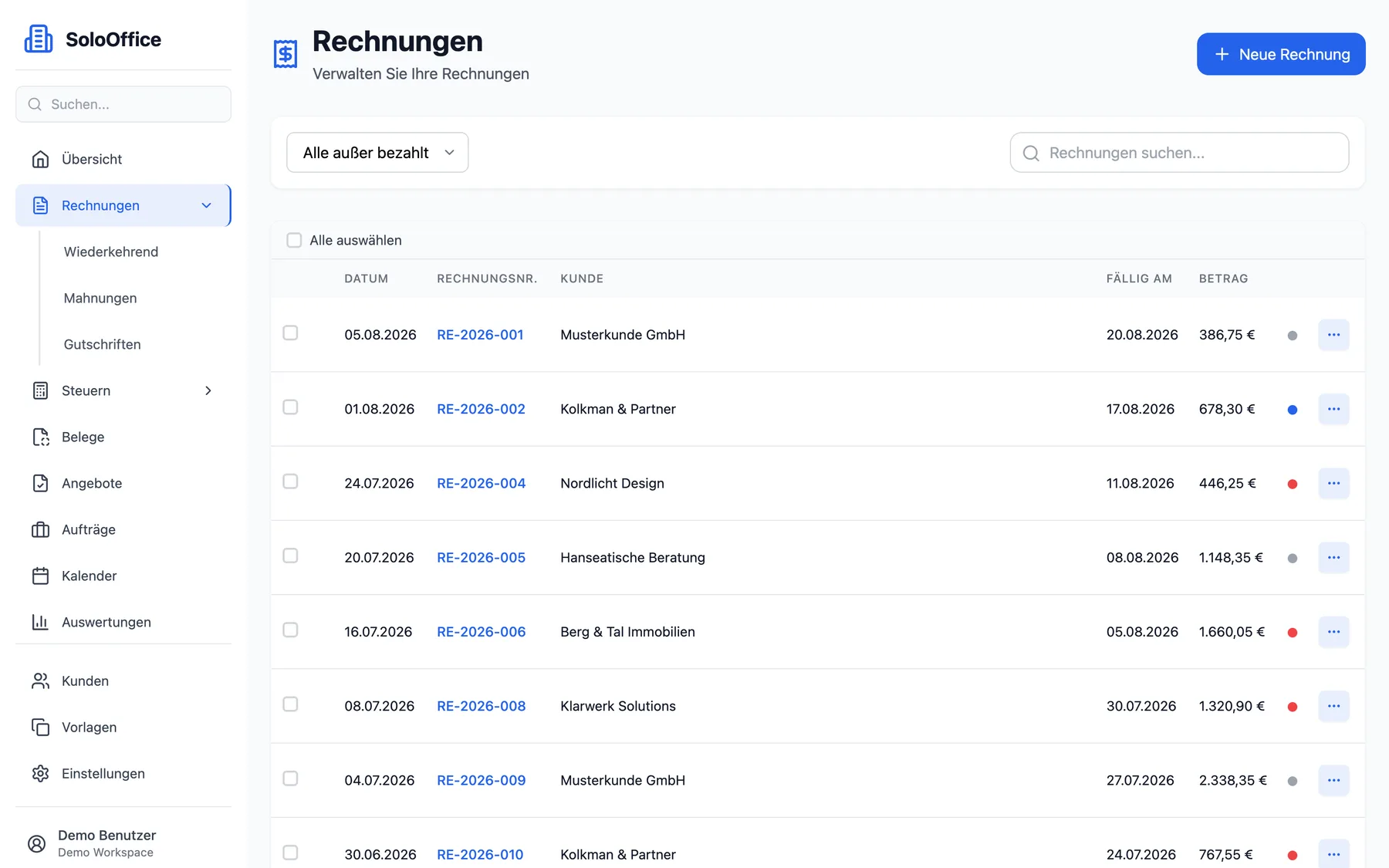Screen dimensions: 1389x868
Task: Click the magnifier icon in sidebar Suchen field
Action: (35, 104)
